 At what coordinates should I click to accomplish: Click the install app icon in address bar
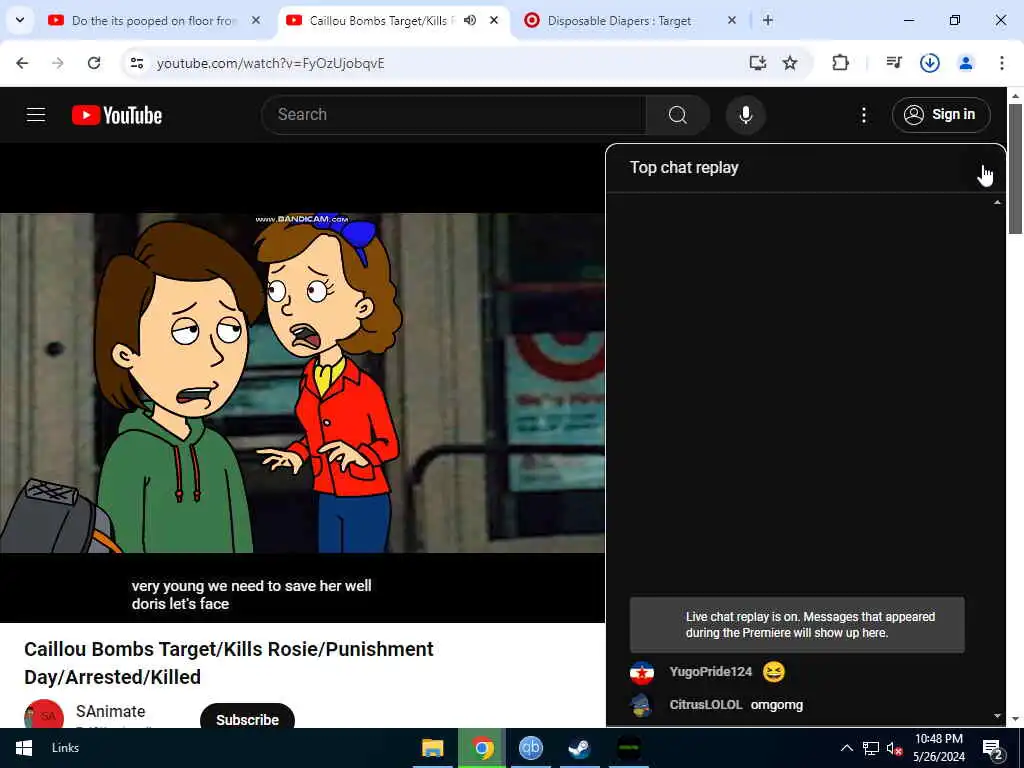tap(758, 63)
